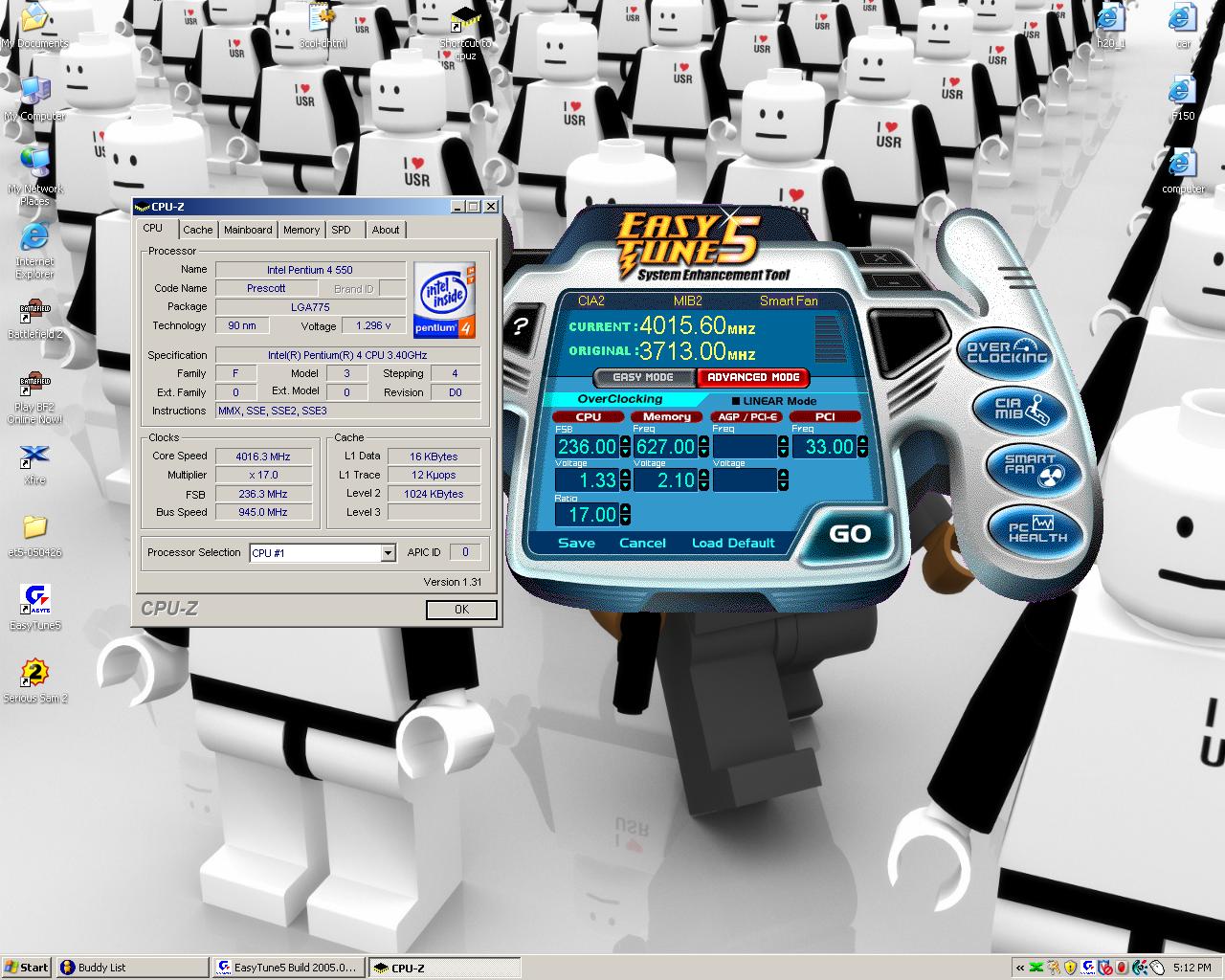1225x980 pixels.
Task: Open the Windows Start menu
Action: [27, 968]
